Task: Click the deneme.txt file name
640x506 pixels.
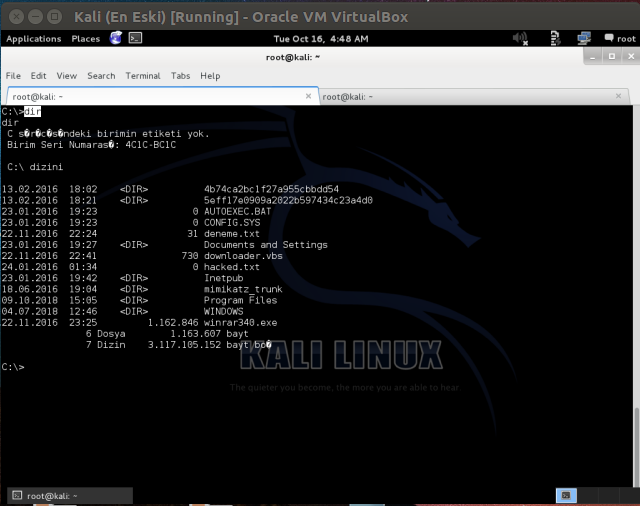Action: pos(232,234)
